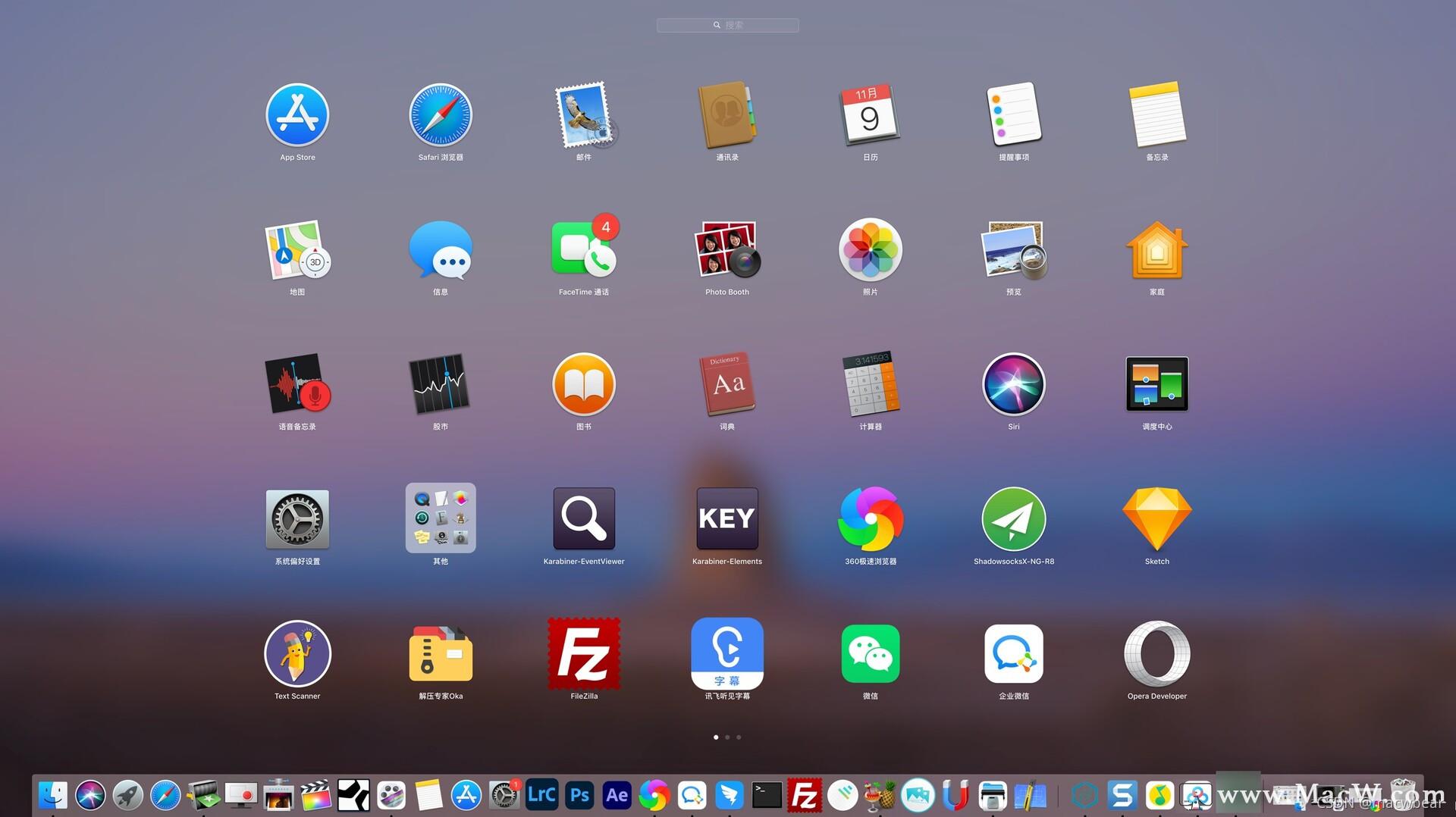Image resolution: width=1456 pixels, height=817 pixels.
Task: Open ShadowsocksX-NG-R8
Action: (1014, 519)
